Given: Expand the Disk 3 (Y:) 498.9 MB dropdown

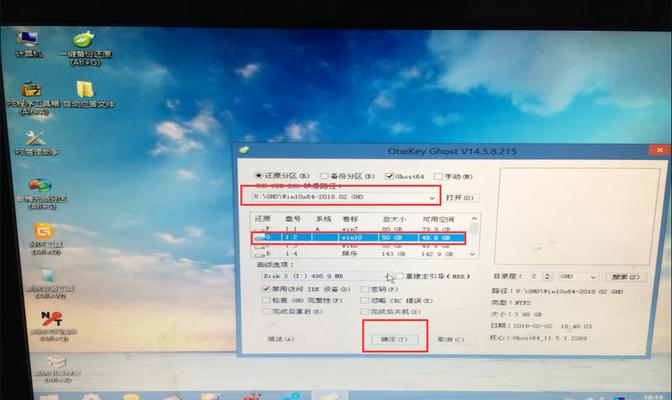Looking at the screenshot, I should 389,277.
